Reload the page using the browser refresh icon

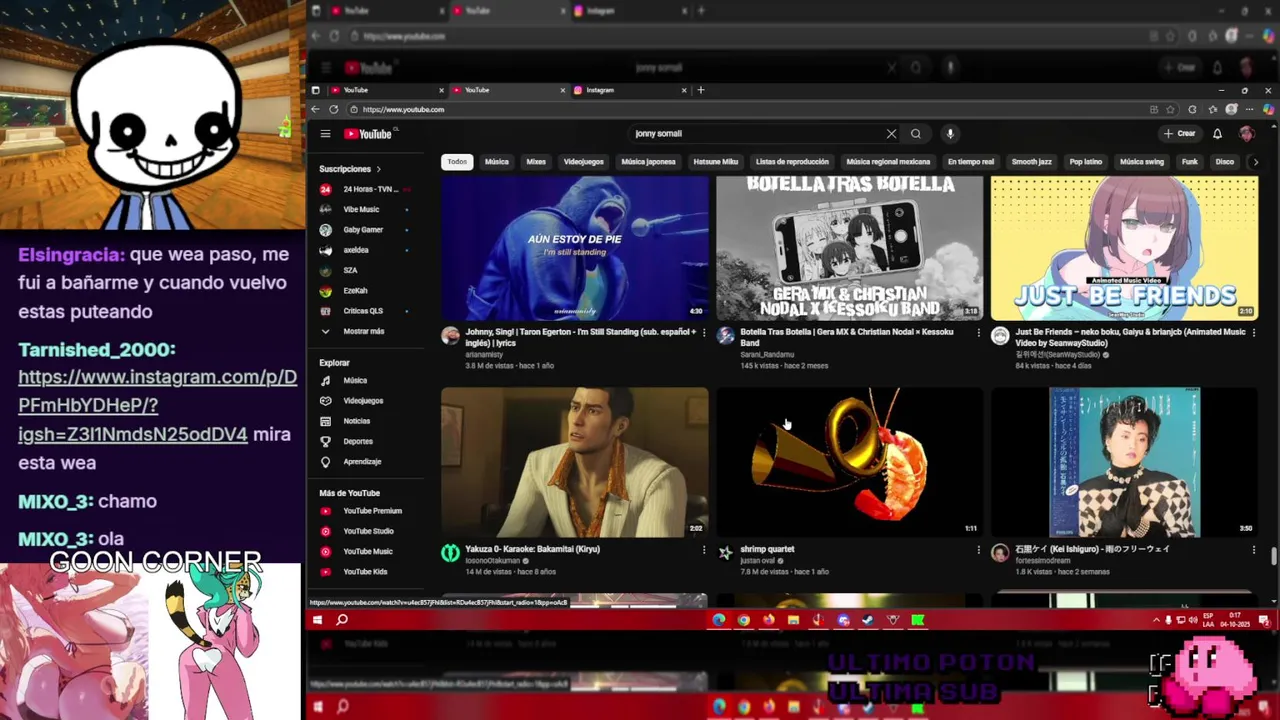333,109
